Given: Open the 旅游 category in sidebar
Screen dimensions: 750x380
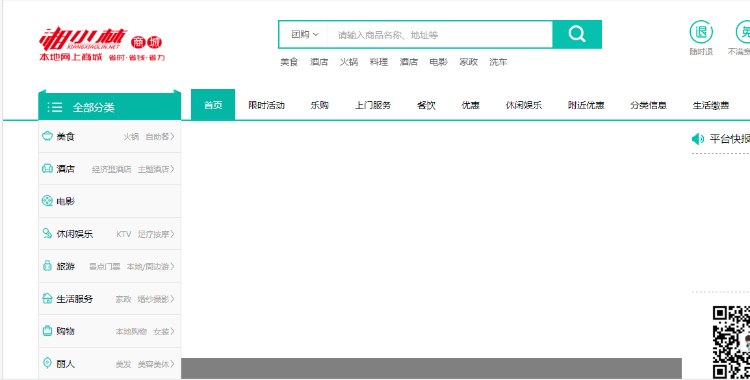Looking at the screenshot, I should 66,267.
